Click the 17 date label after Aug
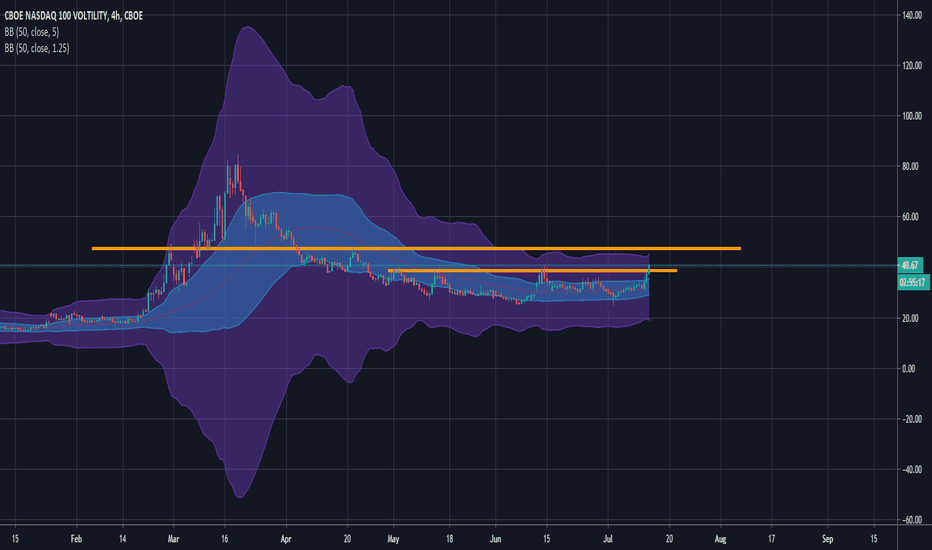This screenshot has height=550, width=932. click(772, 539)
